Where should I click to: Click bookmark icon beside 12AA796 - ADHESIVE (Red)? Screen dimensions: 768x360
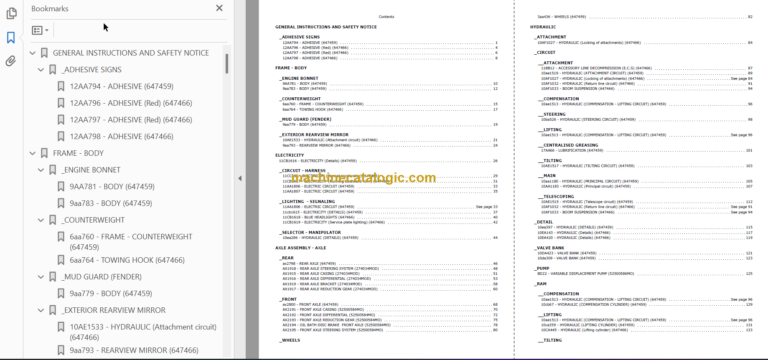[61, 103]
